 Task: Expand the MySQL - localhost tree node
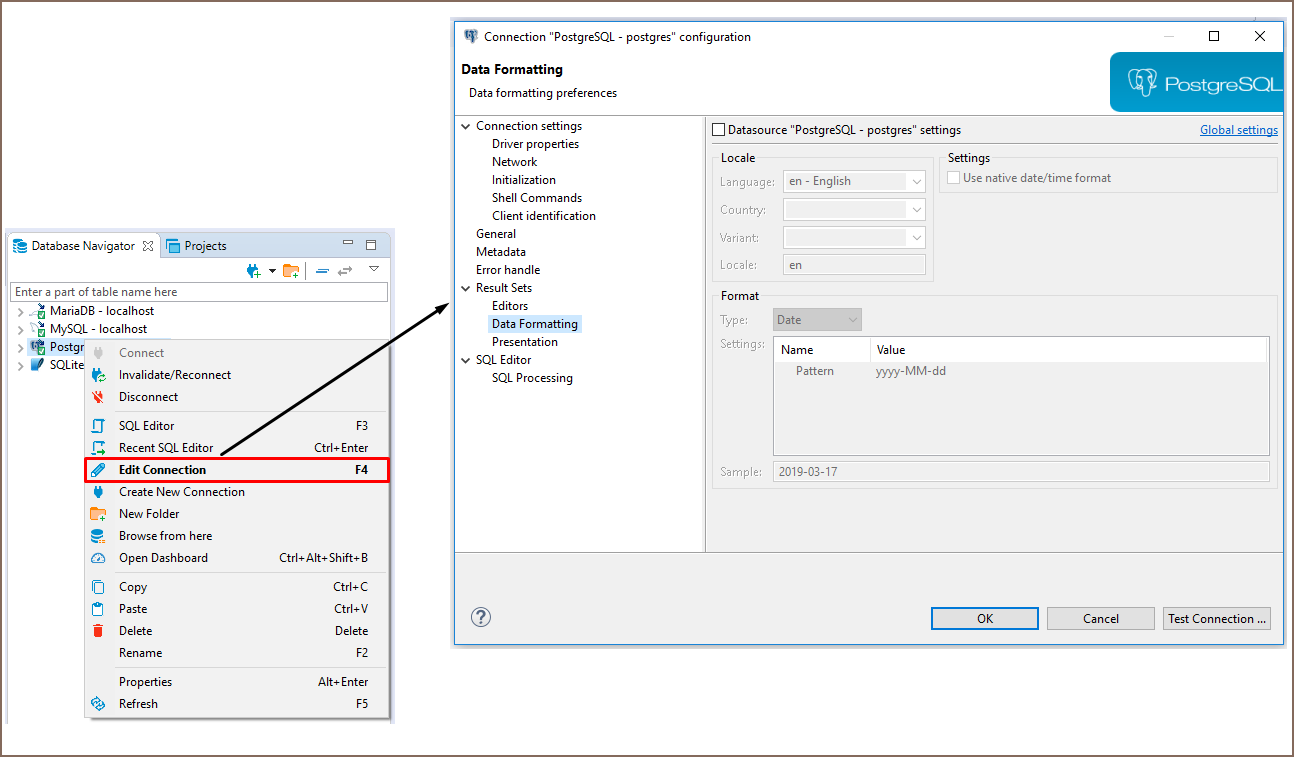pyautogui.click(x=20, y=329)
